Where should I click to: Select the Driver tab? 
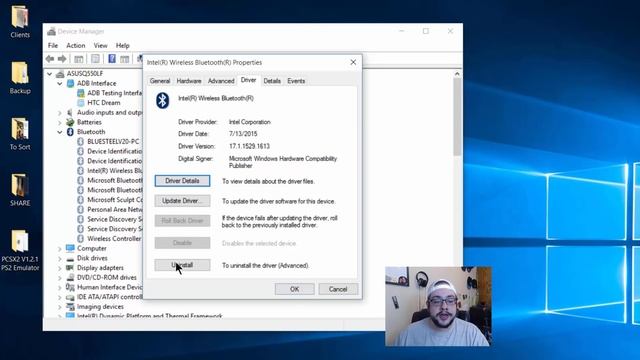(x=249, y=80)
